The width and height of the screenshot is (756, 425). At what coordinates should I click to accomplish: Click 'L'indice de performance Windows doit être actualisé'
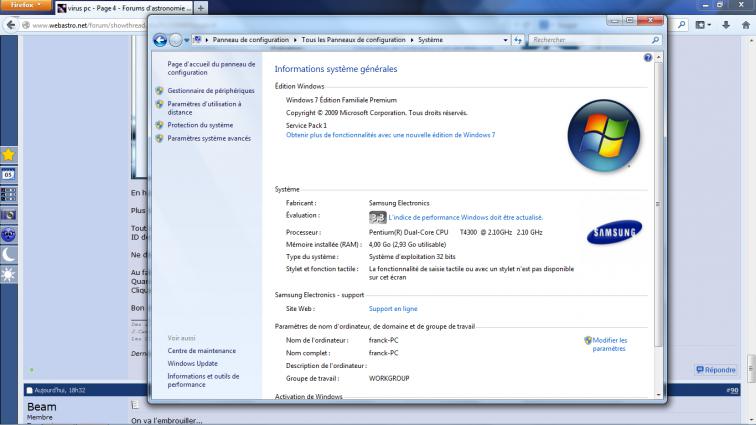coord(466,218)
